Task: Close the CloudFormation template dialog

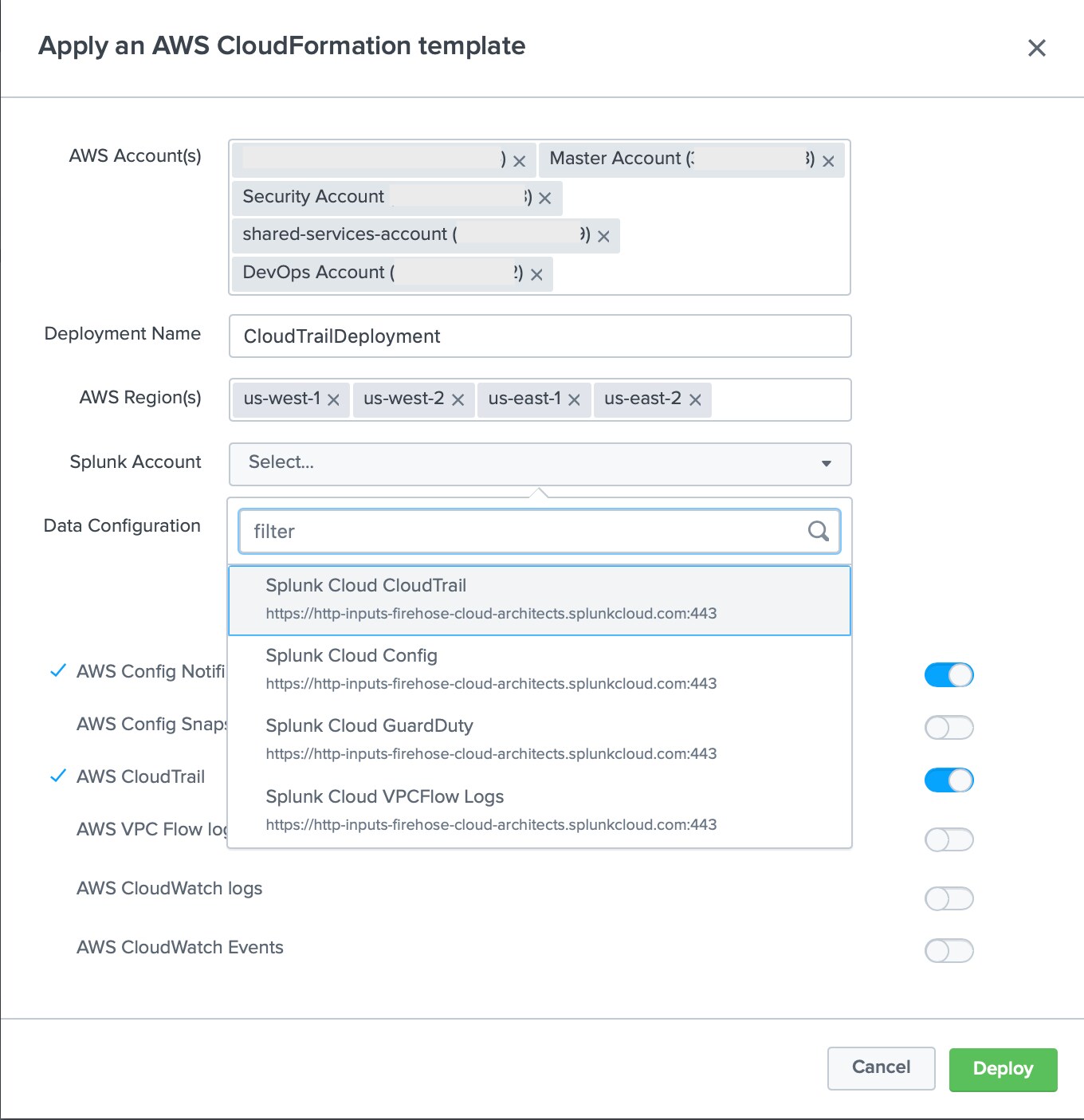Action: tap(1036, 48)
